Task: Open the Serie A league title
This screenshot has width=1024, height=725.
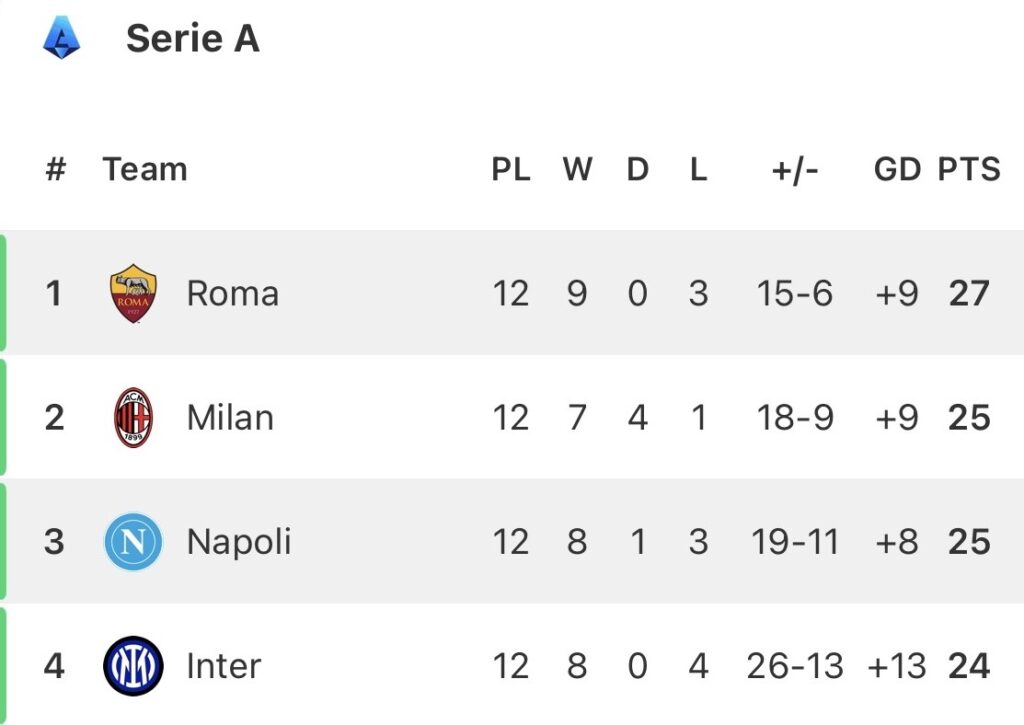Action: [x=193, y=39]
